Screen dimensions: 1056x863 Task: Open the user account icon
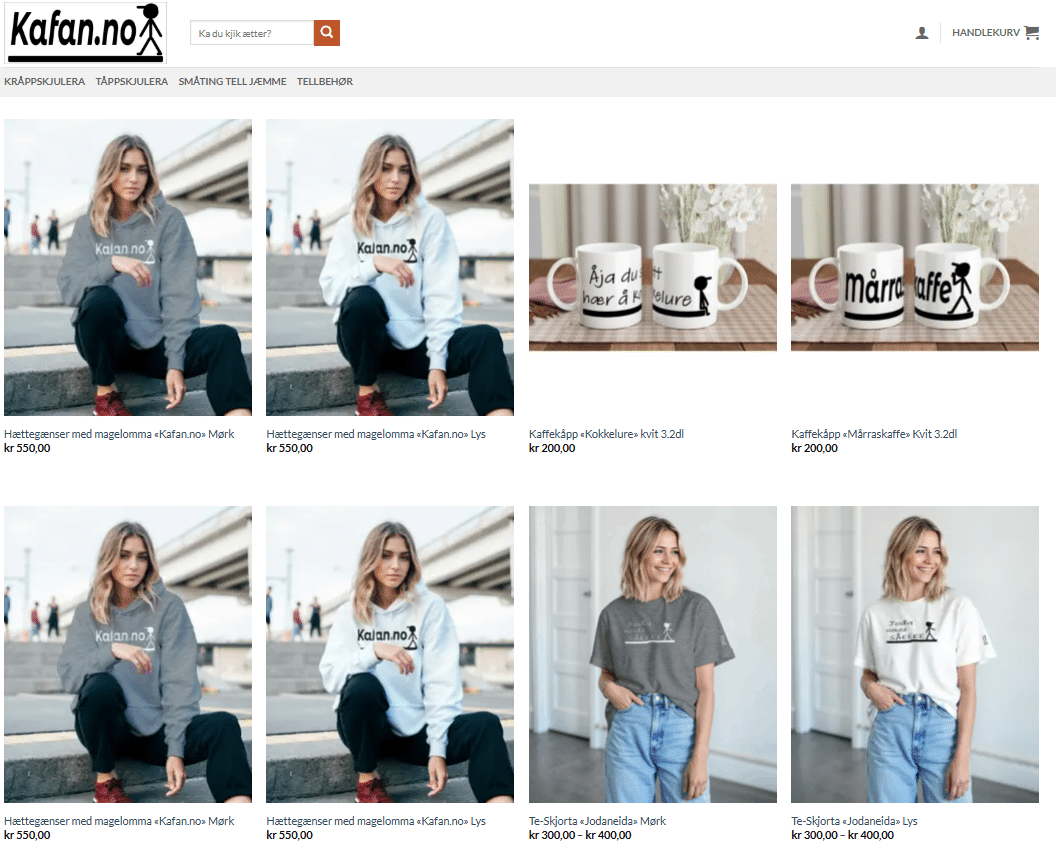921,33
